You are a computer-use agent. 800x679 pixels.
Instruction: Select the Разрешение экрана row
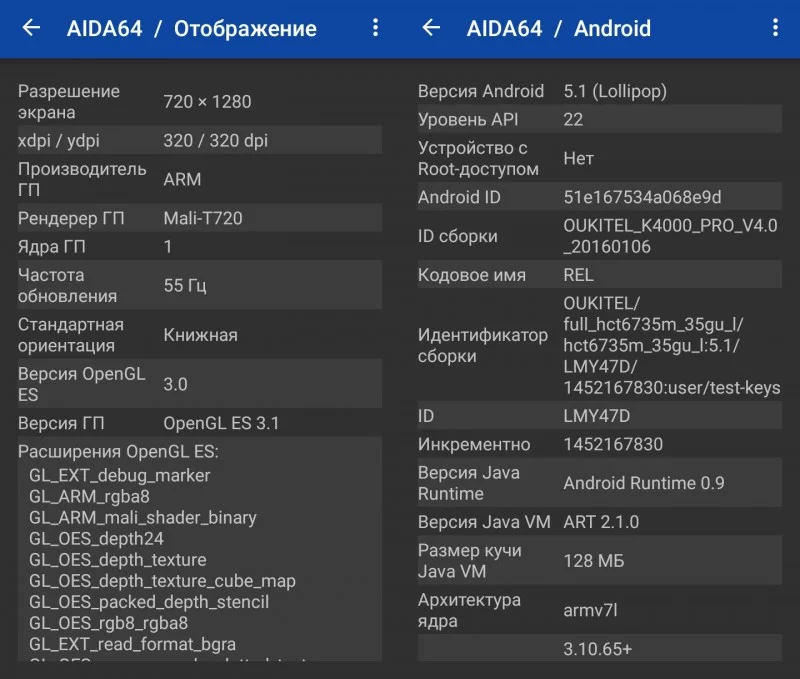coord(200,101)
